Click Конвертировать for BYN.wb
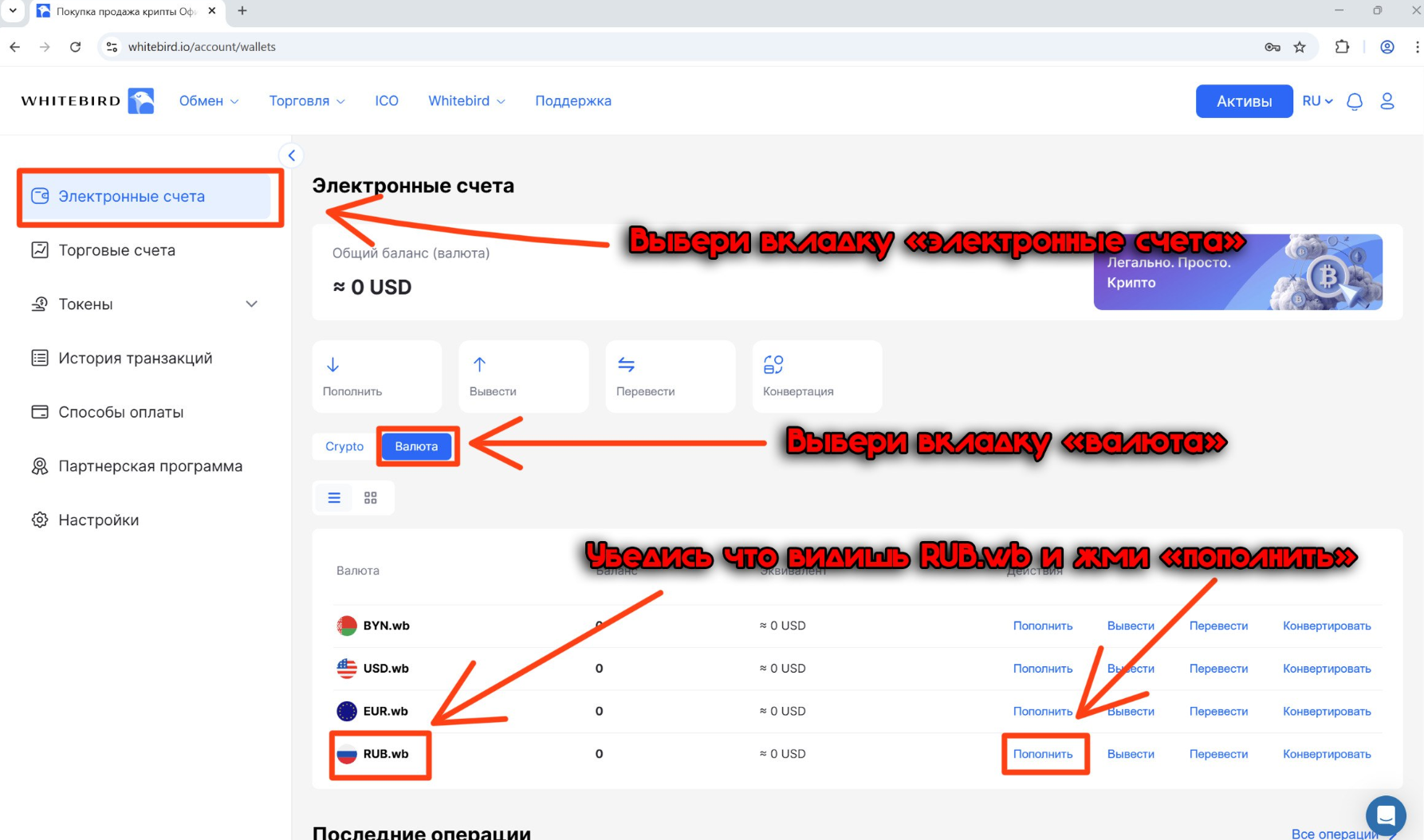 (x=1327, y=626)
